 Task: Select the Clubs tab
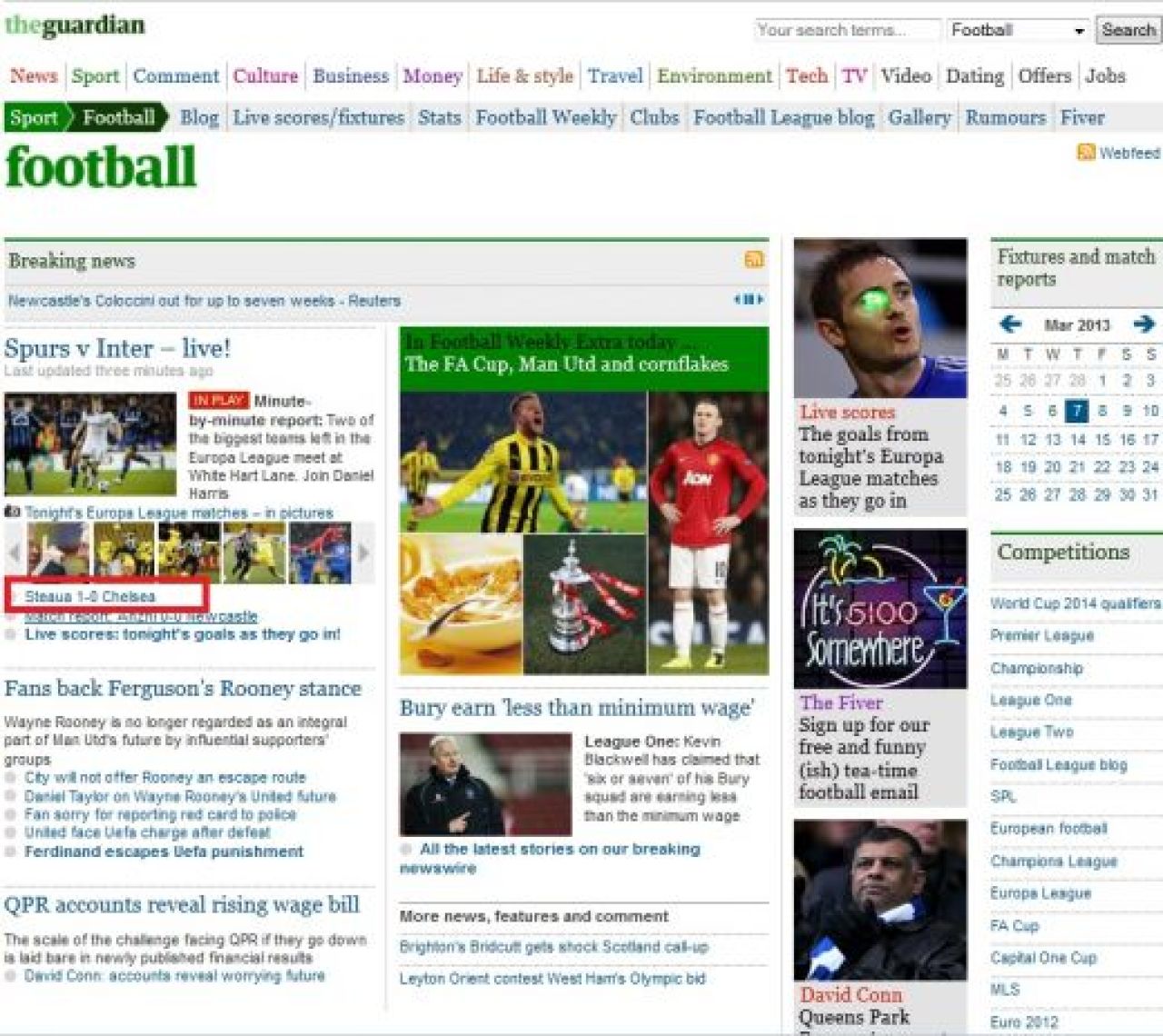[x=654, y=117]
